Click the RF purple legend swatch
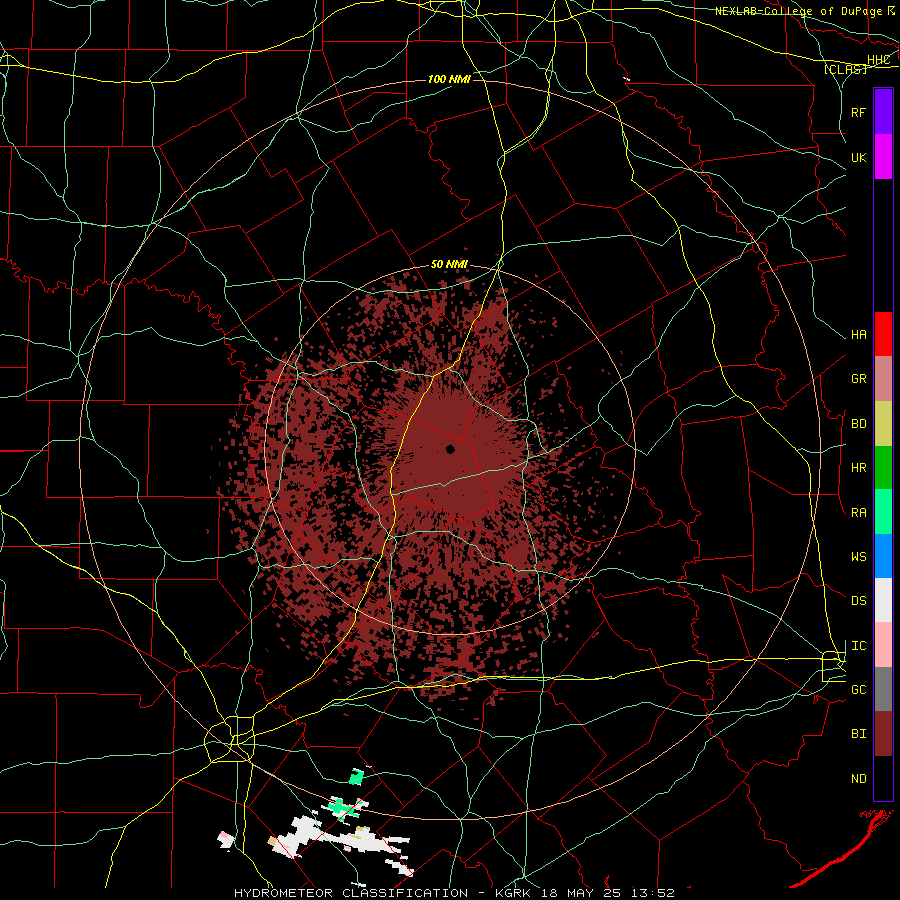 click(883, 112)
